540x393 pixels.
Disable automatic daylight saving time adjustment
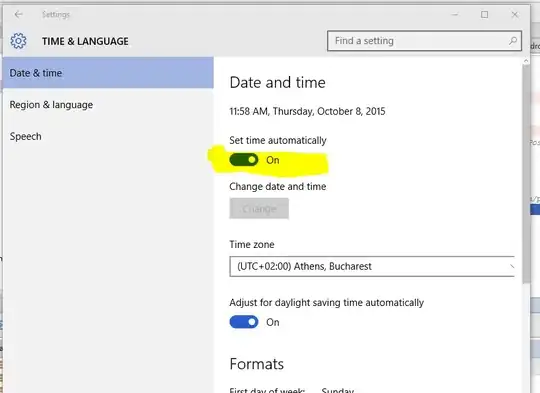point(244,322)
